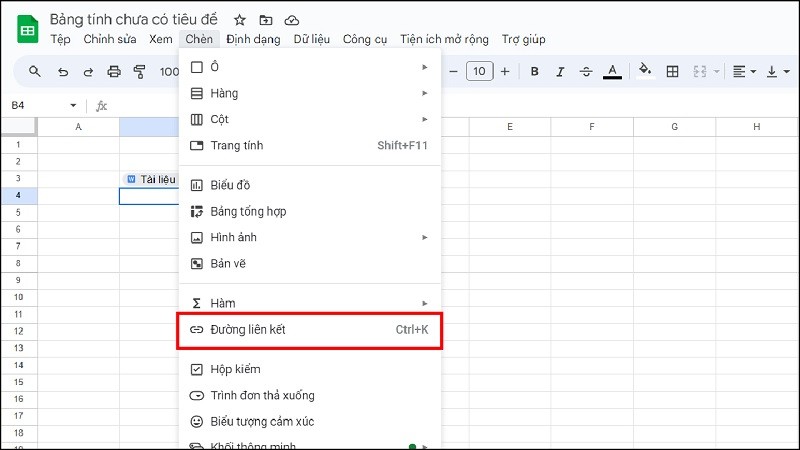This screenshot has width=800, height=450.
Task: Select the active cell B4
Action: 149,196
